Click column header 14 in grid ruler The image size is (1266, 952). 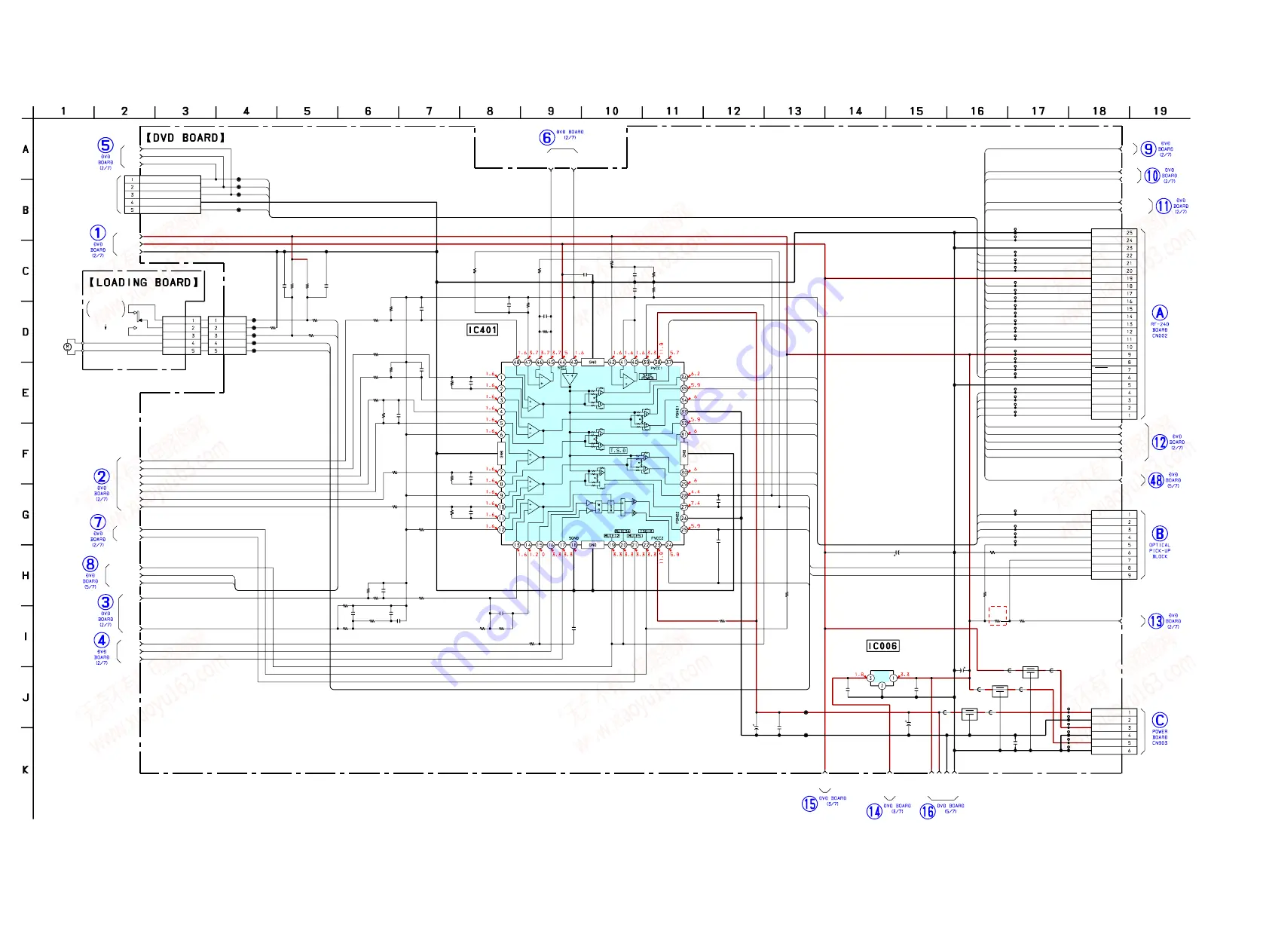[855, 111]
